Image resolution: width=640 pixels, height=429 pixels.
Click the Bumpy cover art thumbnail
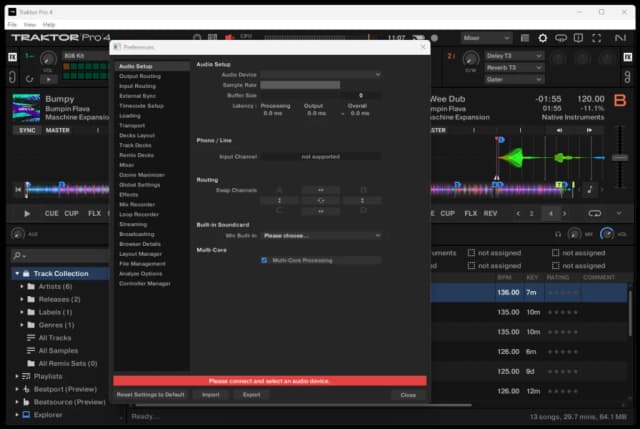coord(27,108)
